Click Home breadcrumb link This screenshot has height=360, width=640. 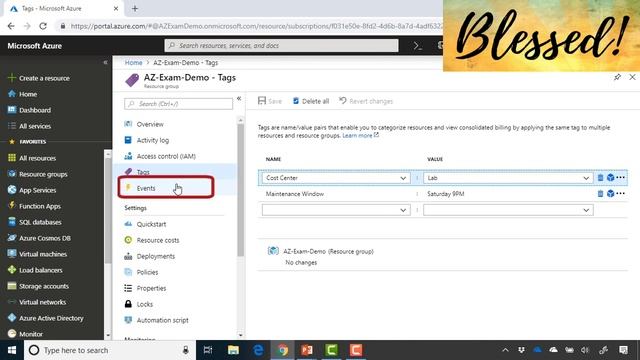[x=133, y=62]
